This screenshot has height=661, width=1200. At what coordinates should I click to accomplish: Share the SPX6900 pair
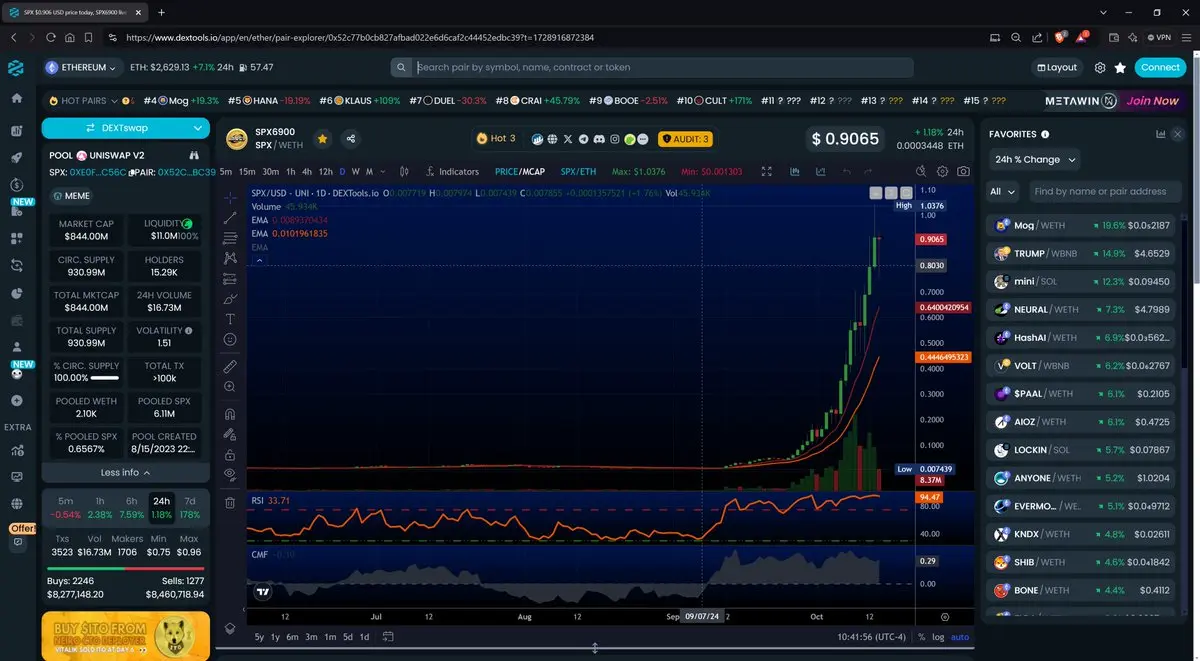click(x=350, y=139)
